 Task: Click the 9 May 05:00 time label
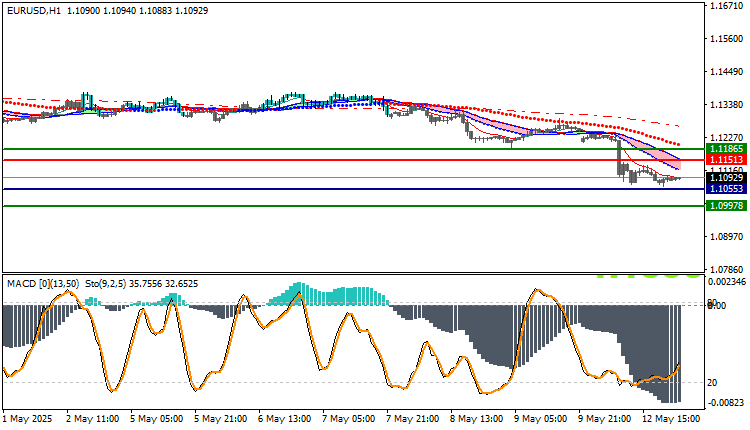(540, 419)
